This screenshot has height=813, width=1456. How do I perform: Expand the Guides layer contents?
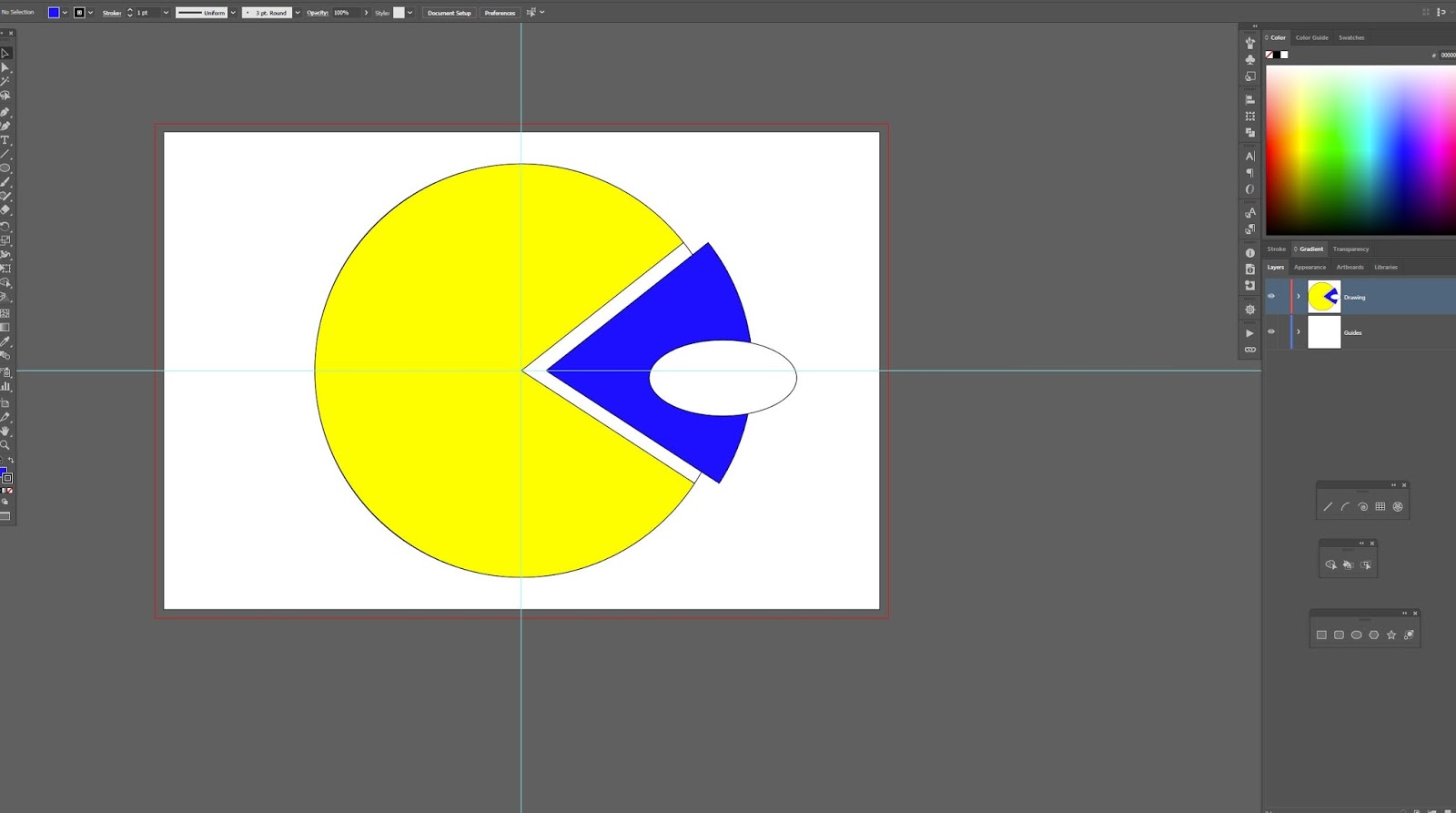click(x=1299, y=331)
